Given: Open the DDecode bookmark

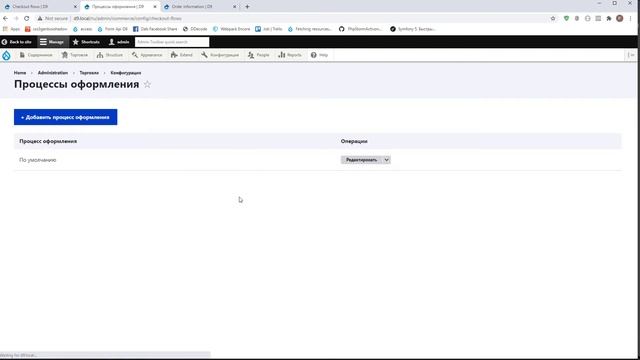Looking at the screenshot, I should [195, 29].
